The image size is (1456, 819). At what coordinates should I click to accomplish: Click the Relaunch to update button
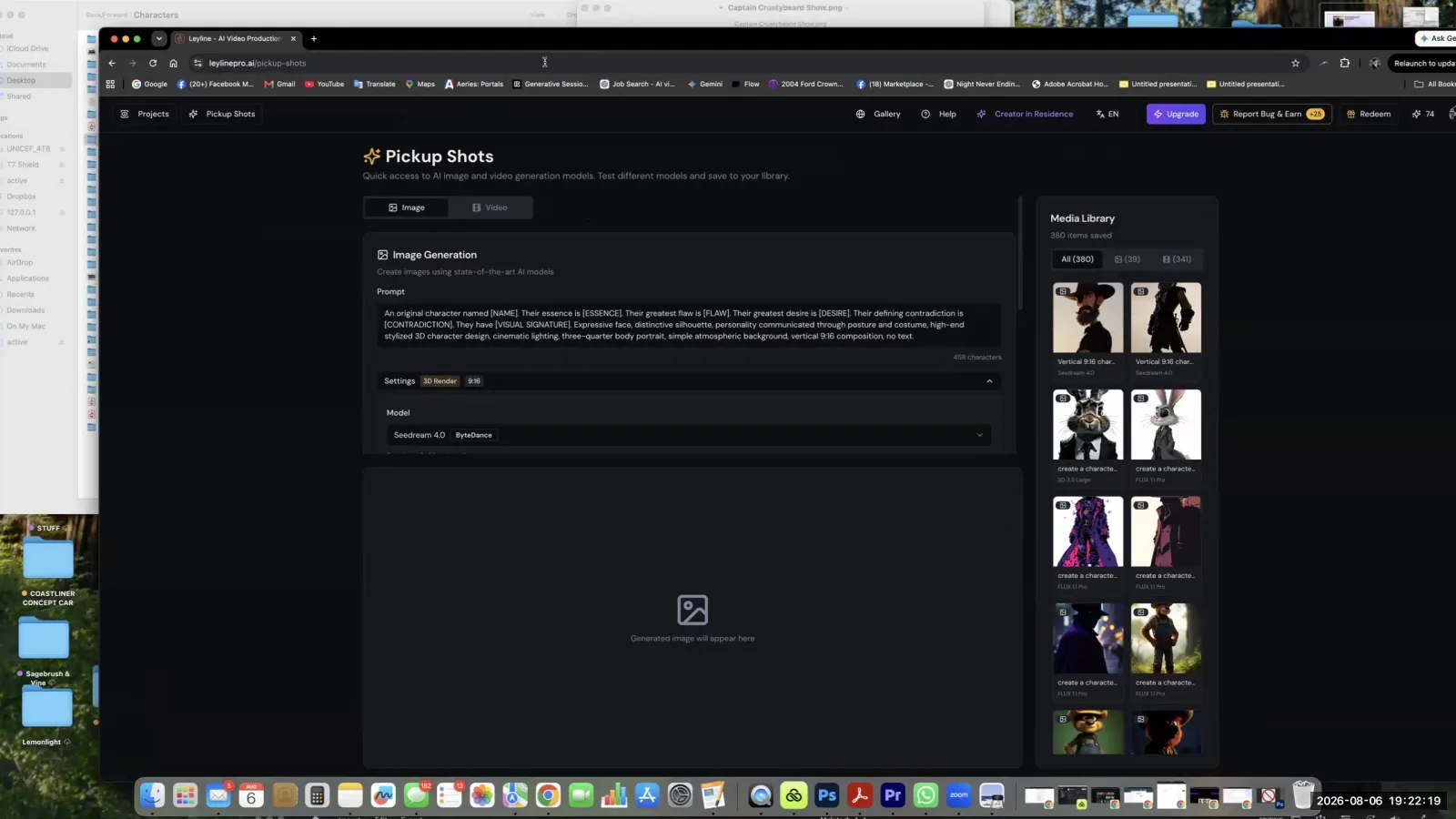pyautogui.click(x=1424, y=63)
